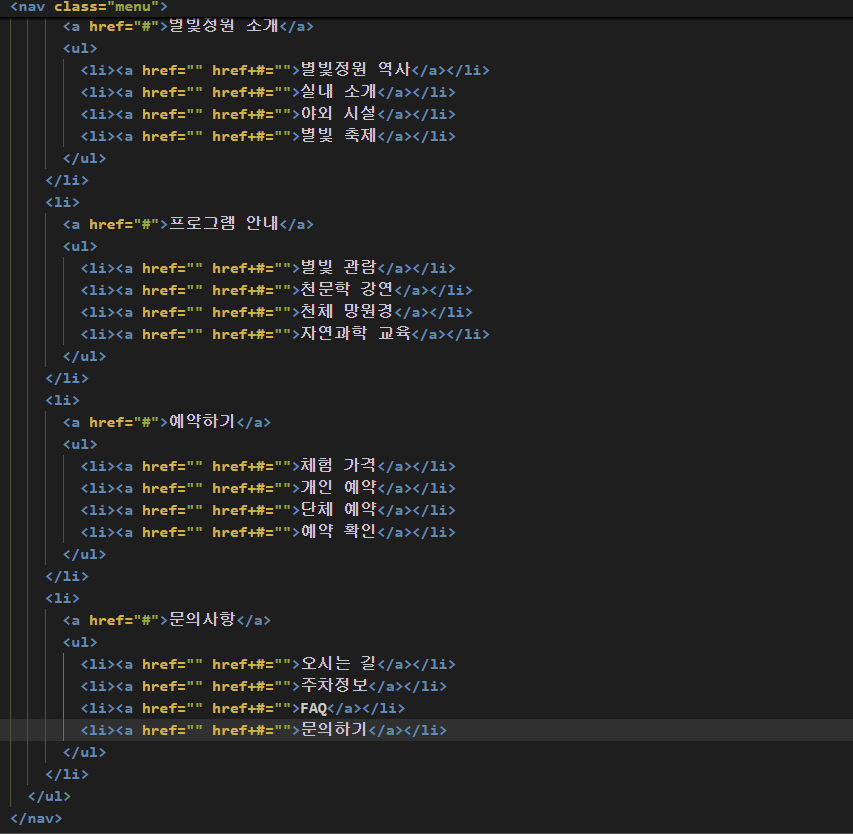Click the <li> tag above 예약하기 anchor
This screenshot has height=834, width=853.
click(x=63, y=400)
